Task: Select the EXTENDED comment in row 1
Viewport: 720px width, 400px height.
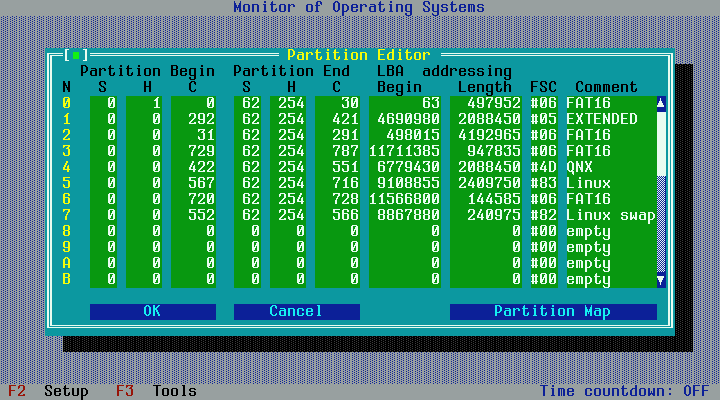Action: [602, 119]
